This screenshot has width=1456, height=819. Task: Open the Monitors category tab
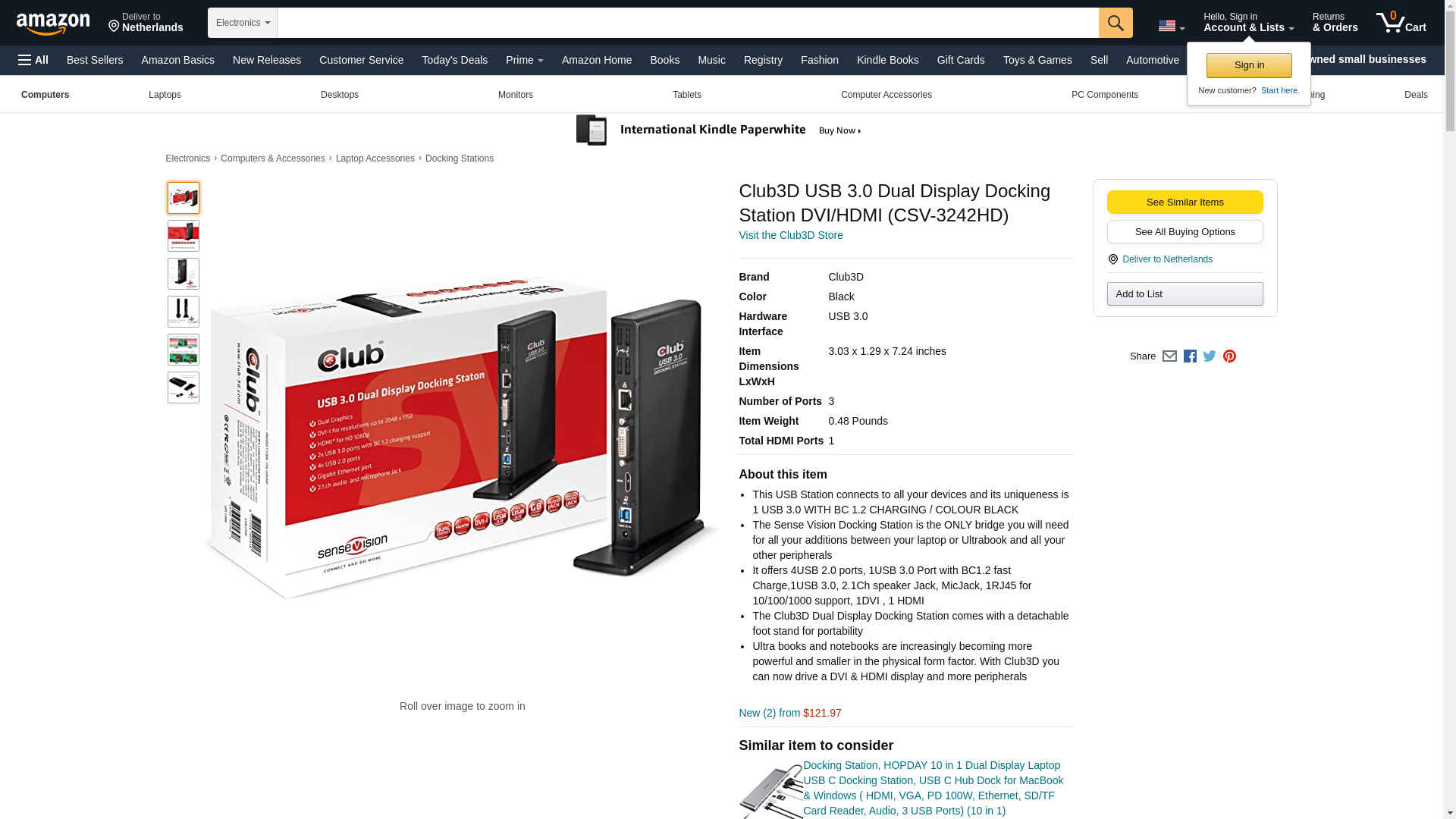coord(516,95)
